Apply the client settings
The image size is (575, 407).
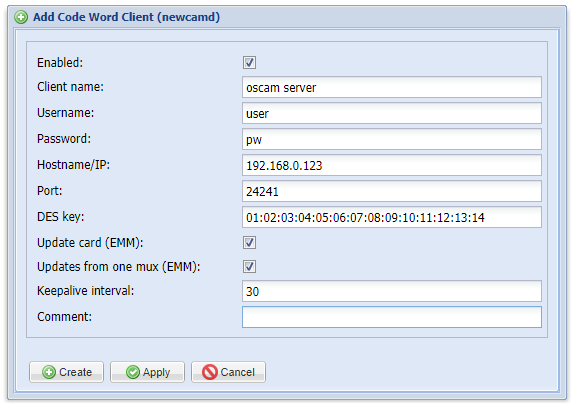coord(147,372)
